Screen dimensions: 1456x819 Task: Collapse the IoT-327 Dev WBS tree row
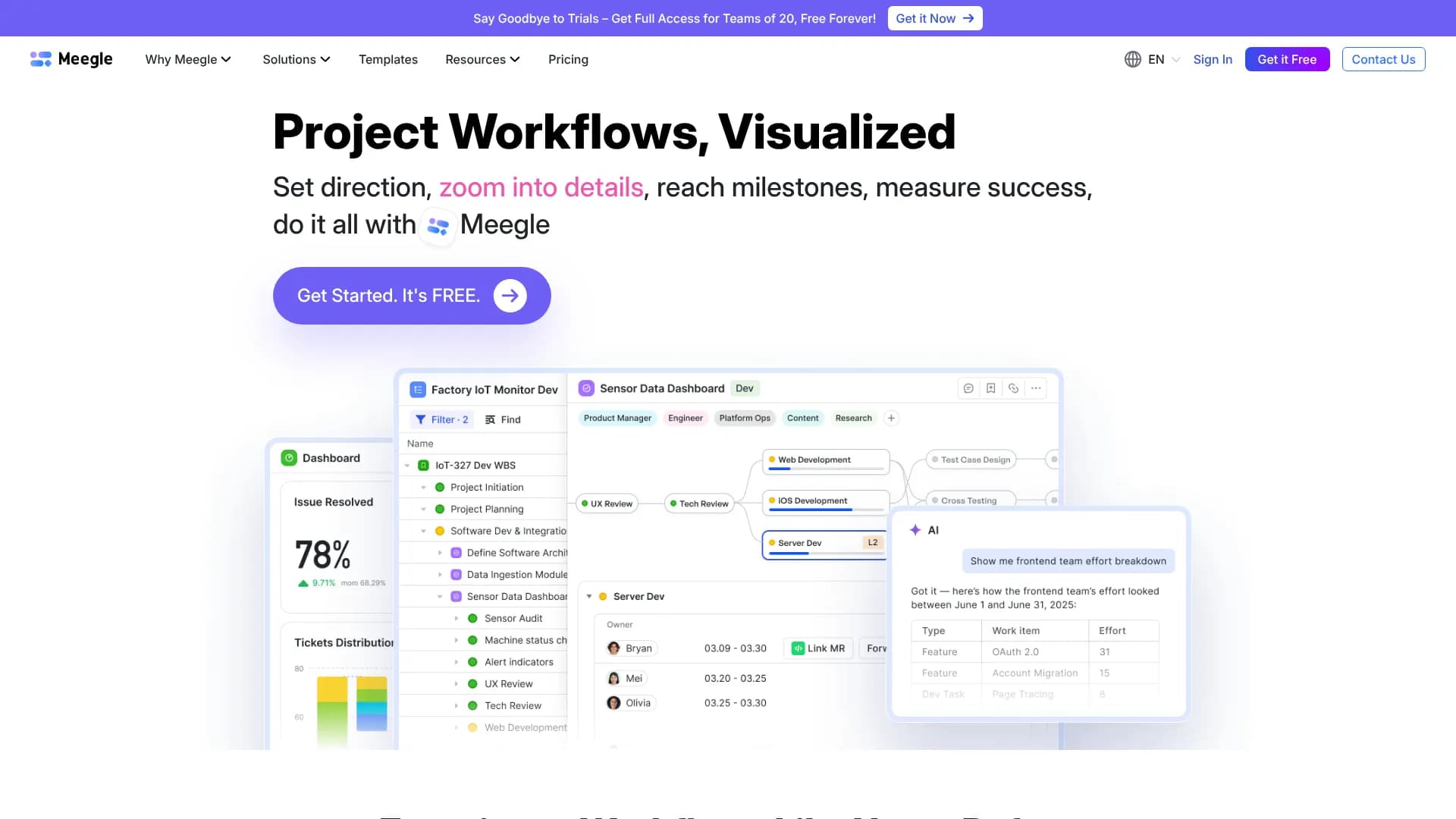point(407,466)
